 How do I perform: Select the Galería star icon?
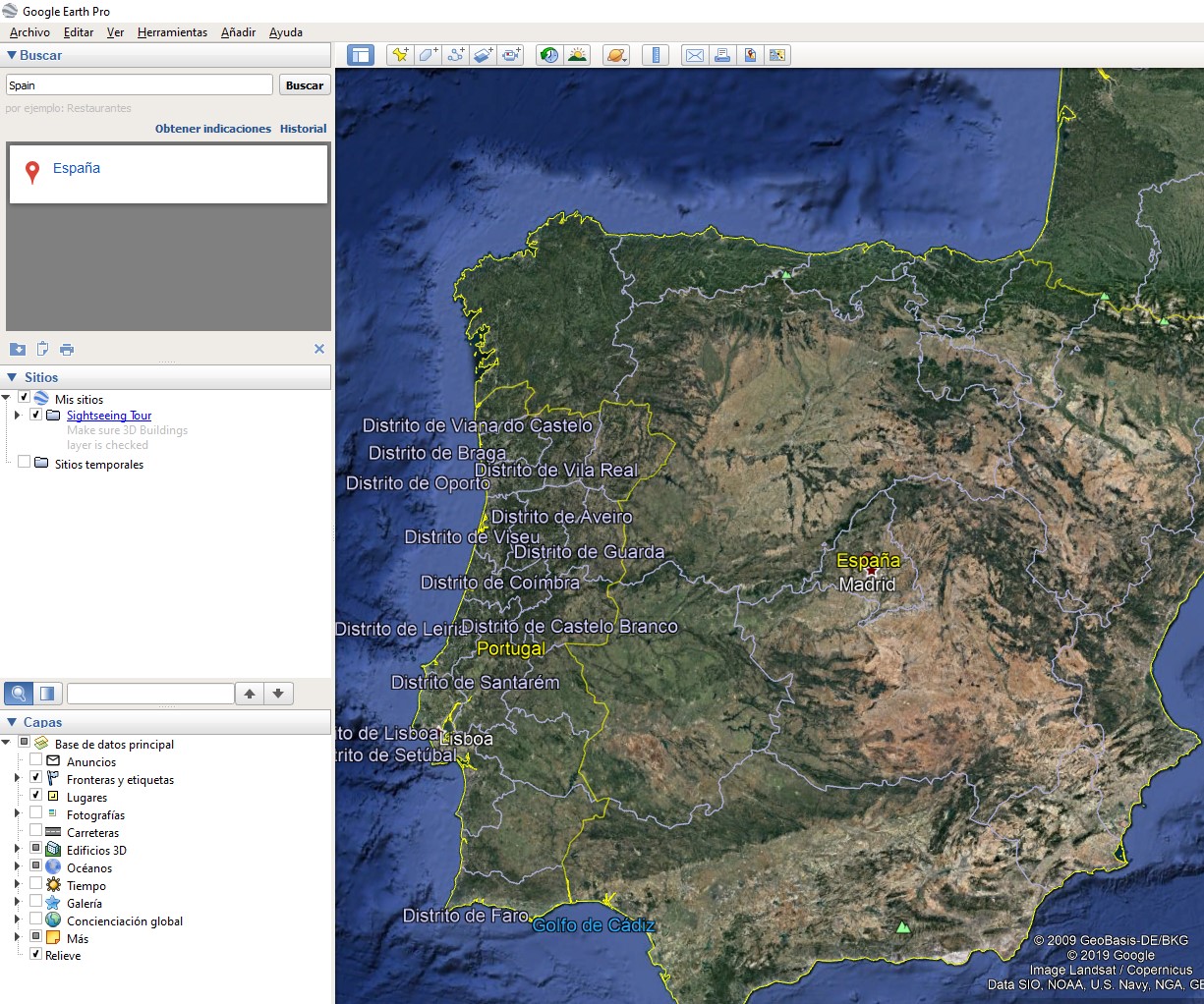(x=53, y=903)
